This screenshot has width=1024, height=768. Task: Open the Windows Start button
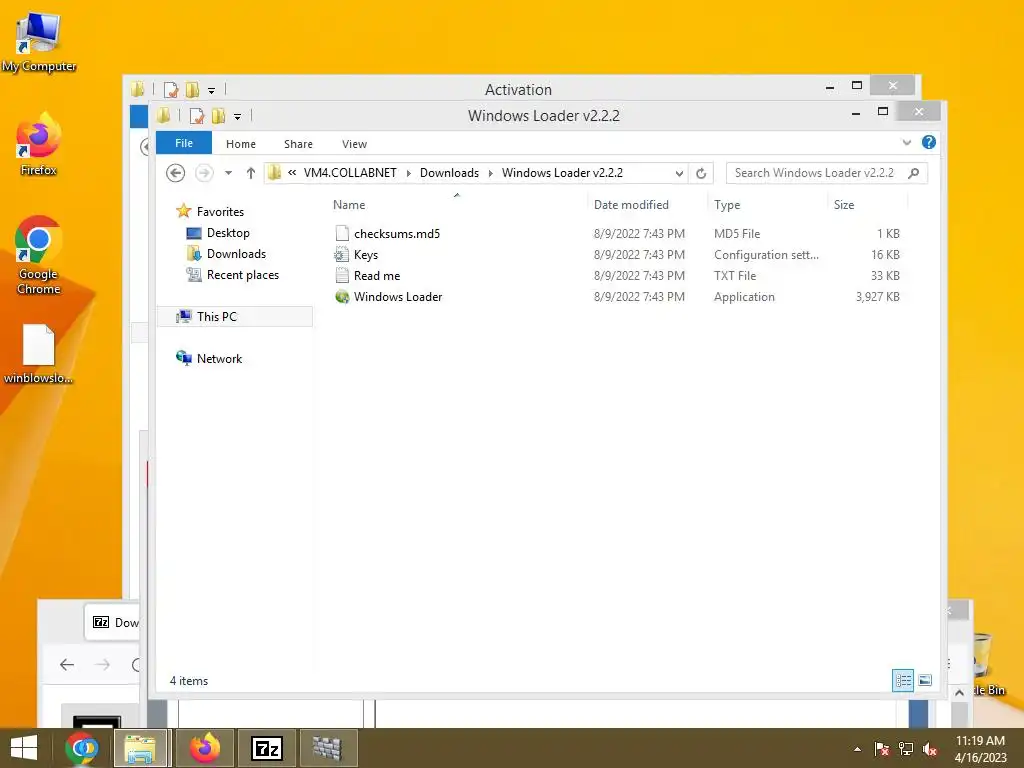point(24,748)
